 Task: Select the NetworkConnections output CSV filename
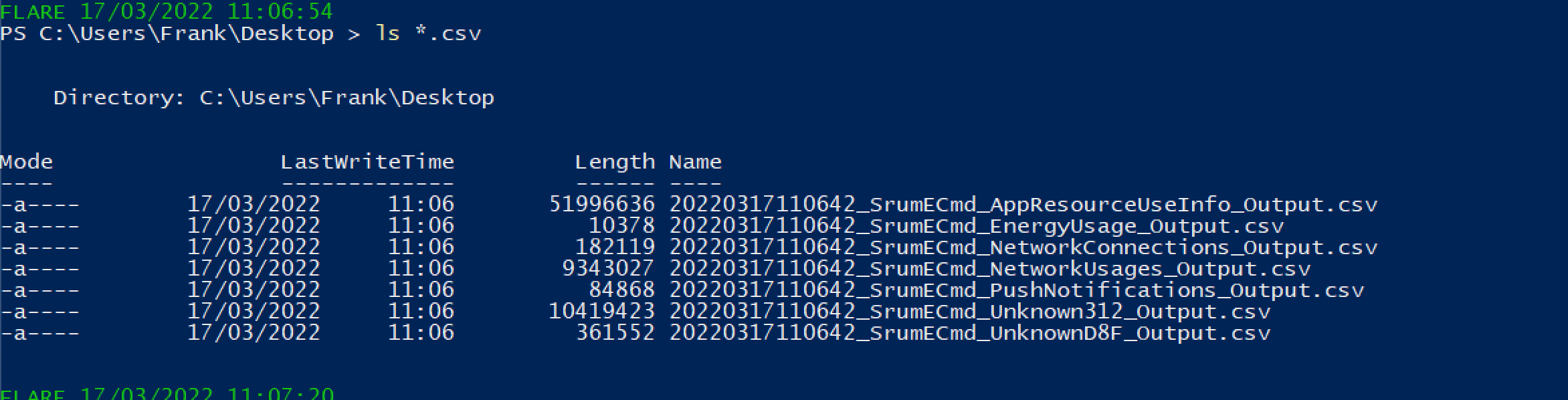[x=1023, y=247]
